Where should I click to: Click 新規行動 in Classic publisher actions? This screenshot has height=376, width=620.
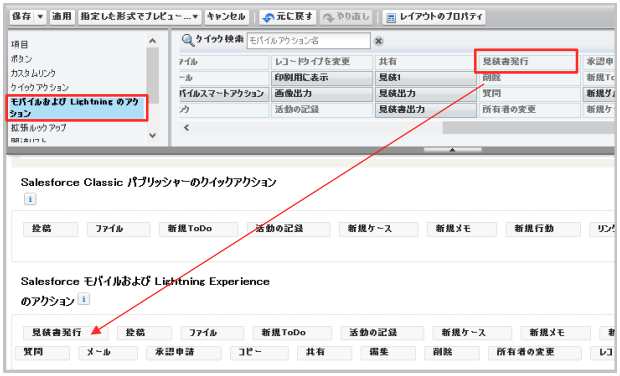(x=542, y=229)
